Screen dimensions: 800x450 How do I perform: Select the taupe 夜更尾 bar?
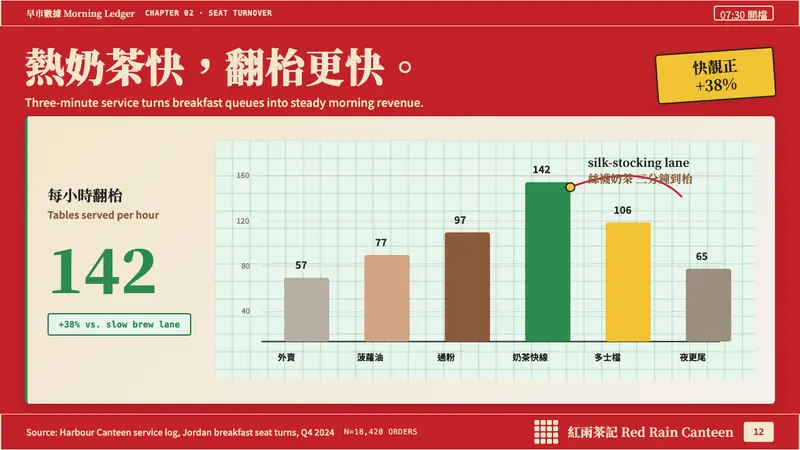point(708,305)
